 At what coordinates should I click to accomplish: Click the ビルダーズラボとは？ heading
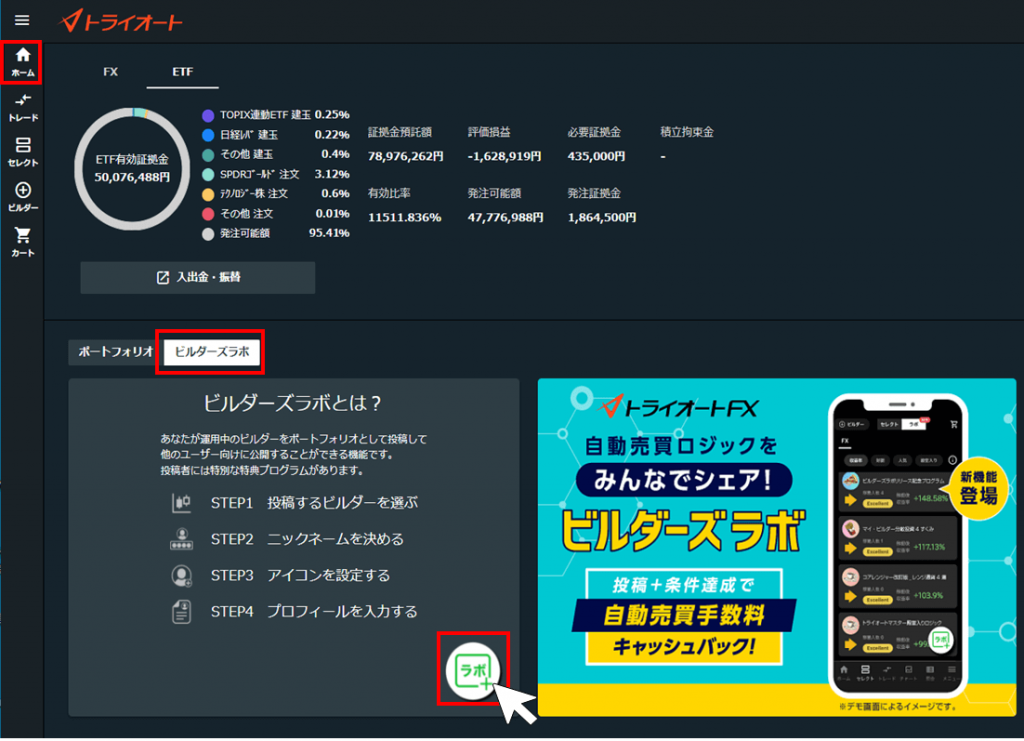coord(293,403)
